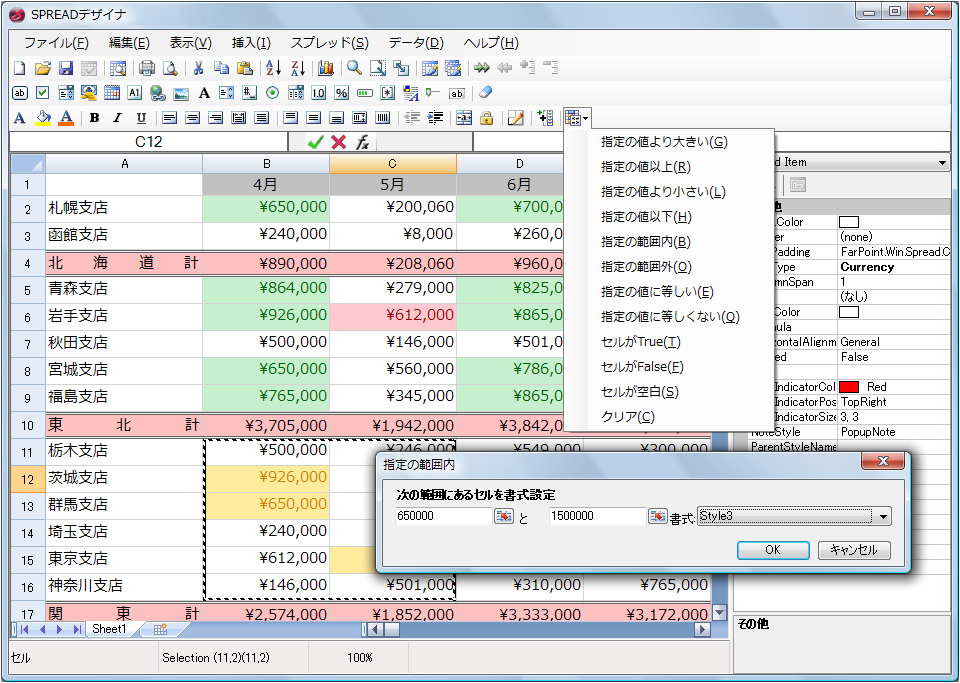
Task: Toggle italic formatting
Action: [x=116, y=117]
